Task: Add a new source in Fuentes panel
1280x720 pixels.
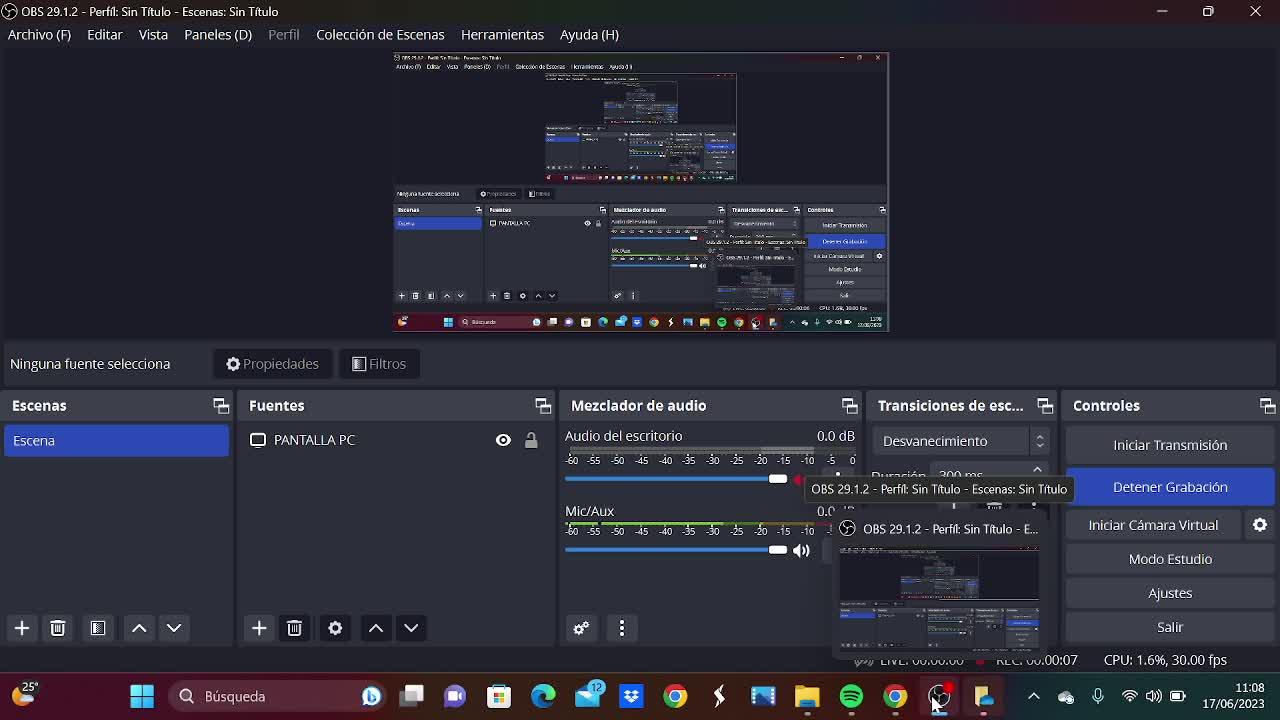Action: (x=259, y=628)
